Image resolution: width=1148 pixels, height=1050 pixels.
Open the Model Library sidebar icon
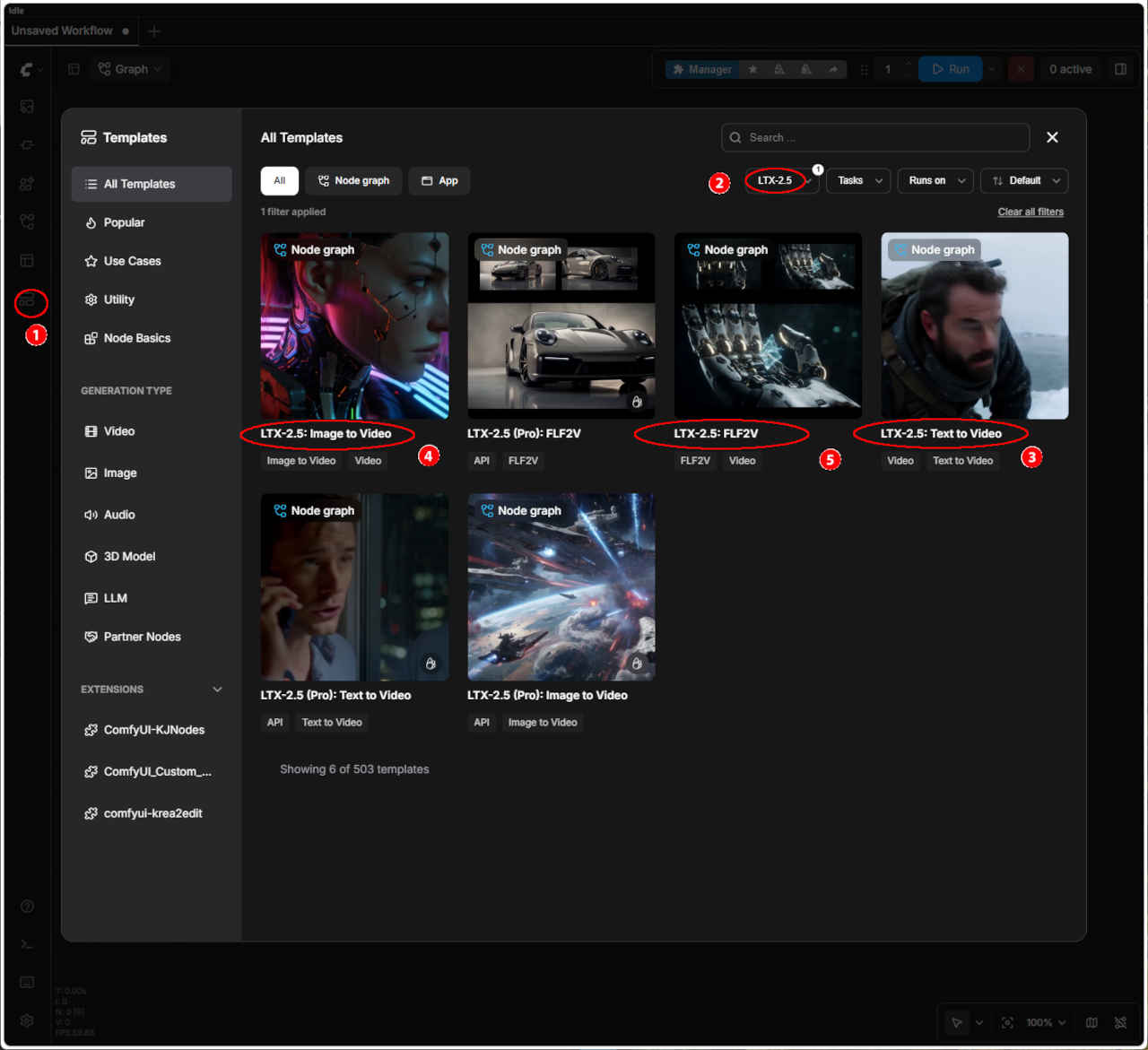(27, 184)
